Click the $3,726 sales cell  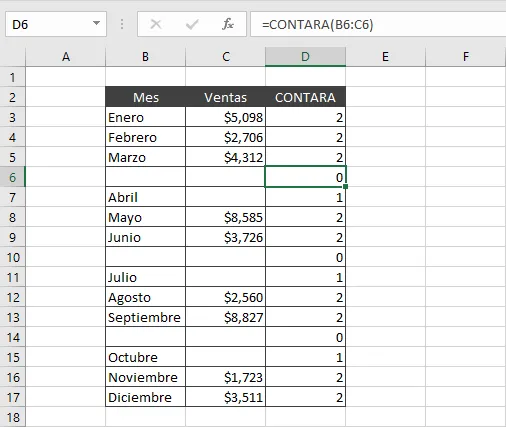pos(226,237)
